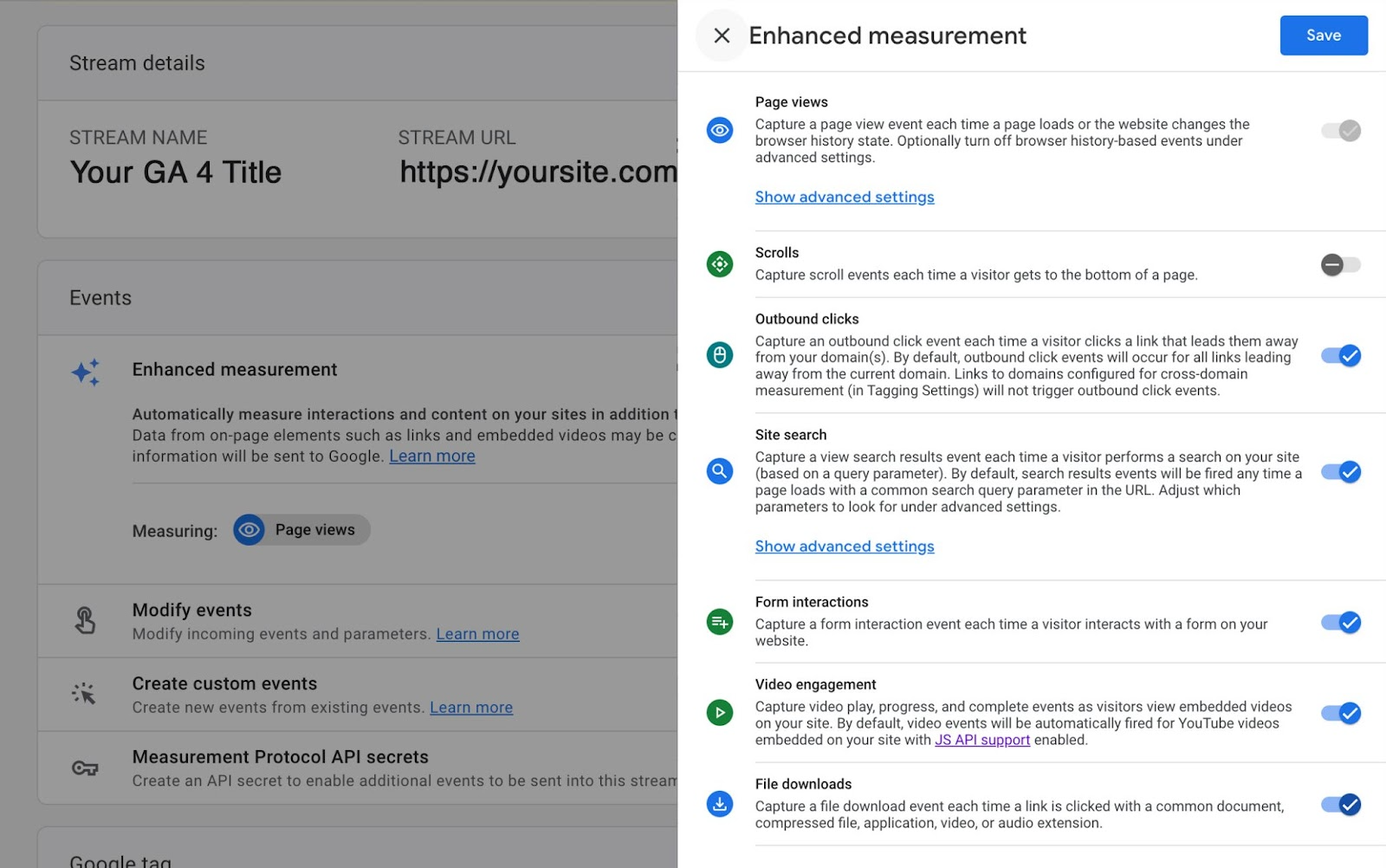The width and height of the screenshot is (1386, 868).
Task: Open Create custom events
Action: coord(224,684)
